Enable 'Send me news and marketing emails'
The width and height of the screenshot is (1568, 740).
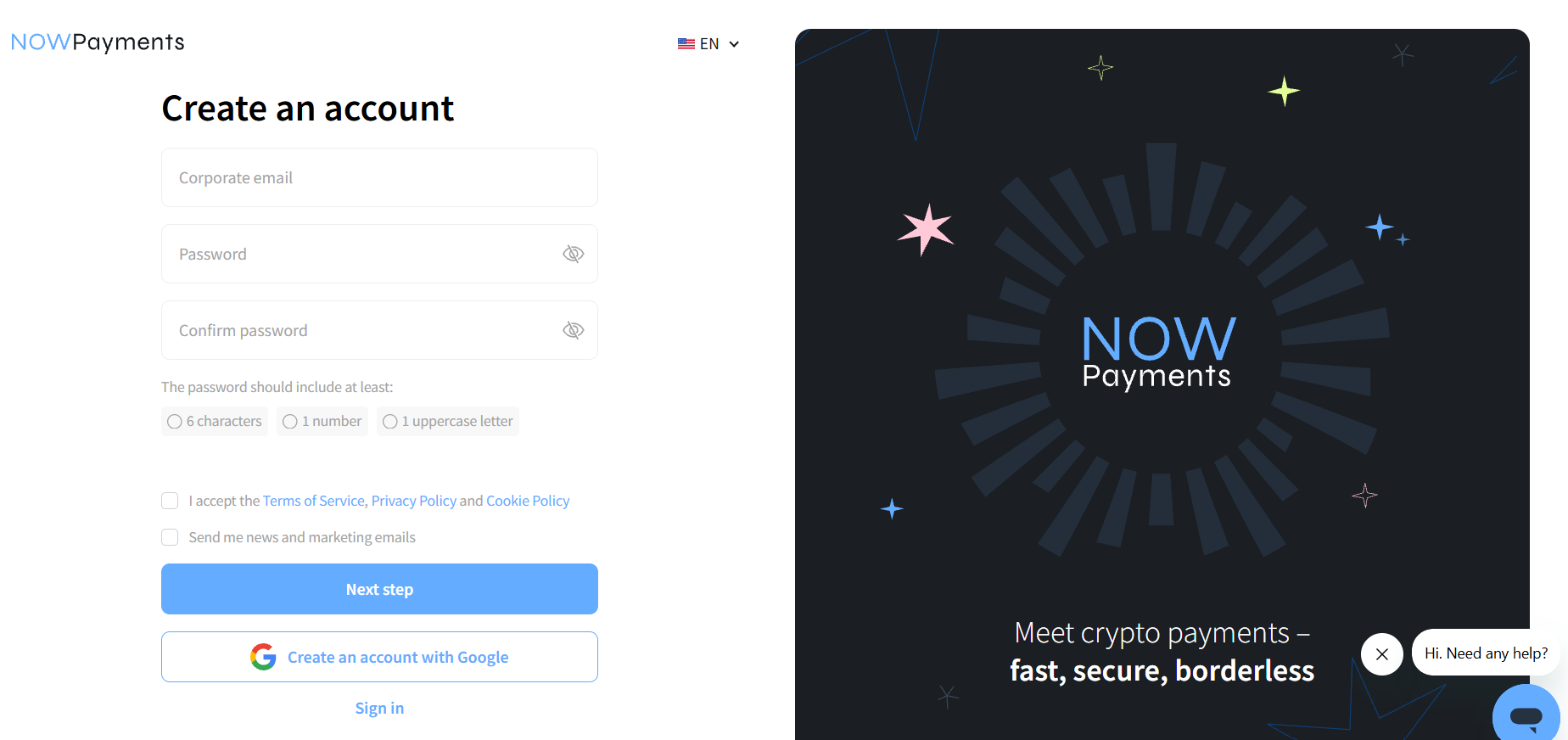[x=170, y=537]
